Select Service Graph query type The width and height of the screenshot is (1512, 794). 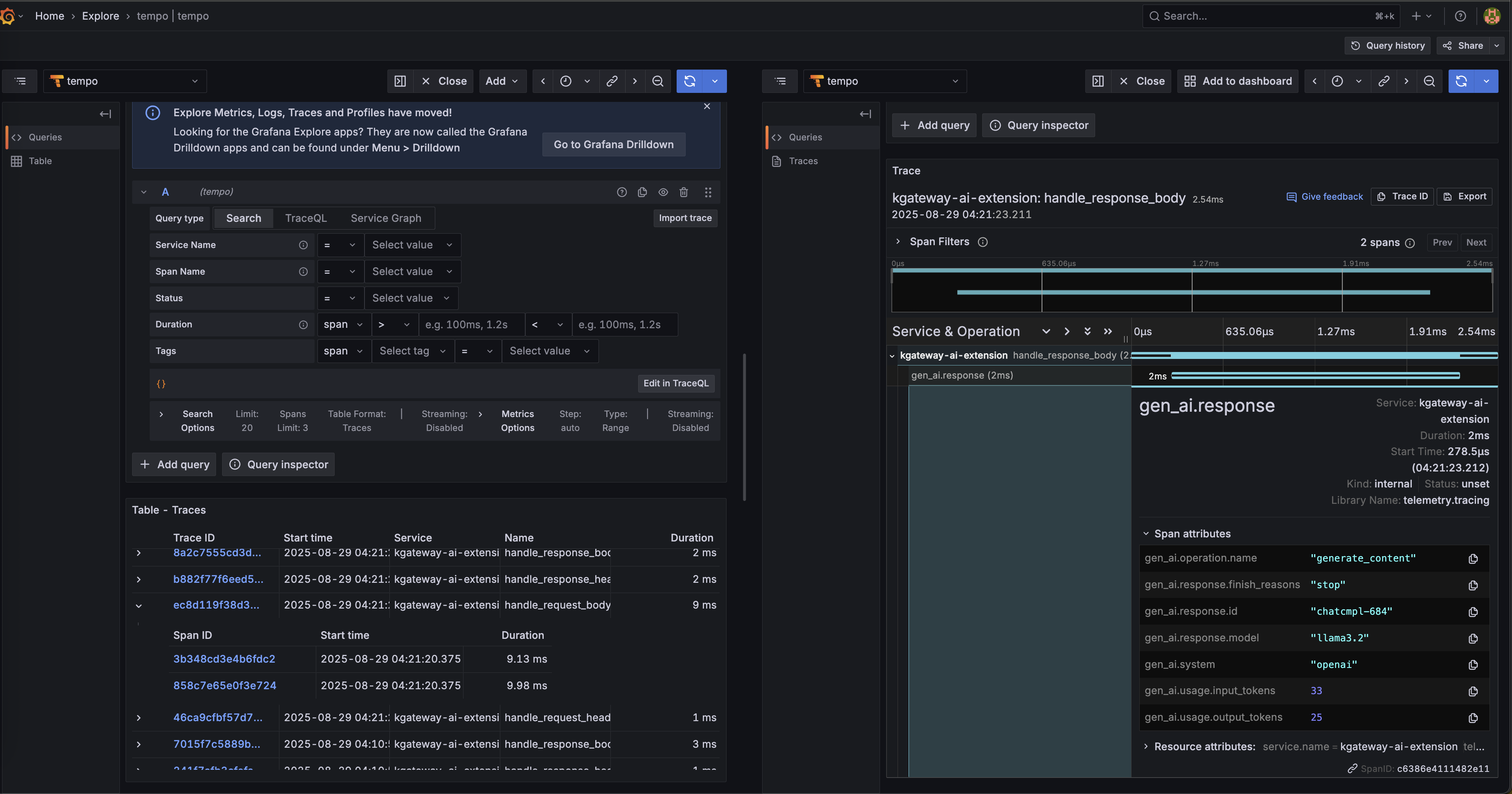point(386,218)
